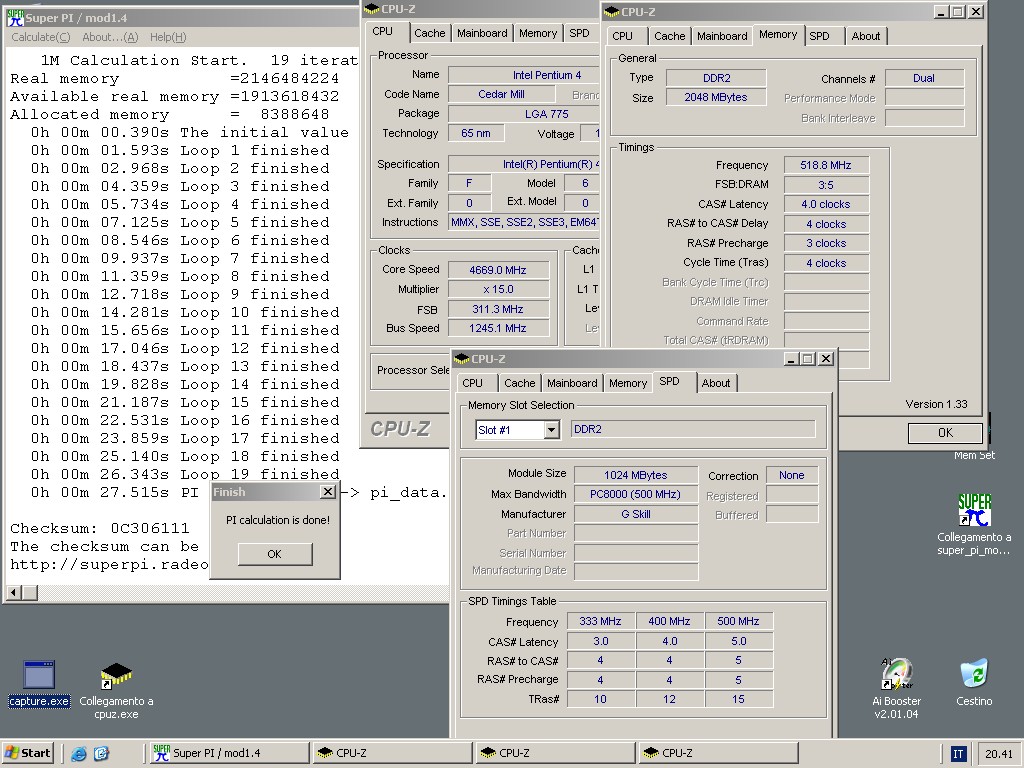Click the FSB:DRAM 3:5 field

tap(825, 185)
